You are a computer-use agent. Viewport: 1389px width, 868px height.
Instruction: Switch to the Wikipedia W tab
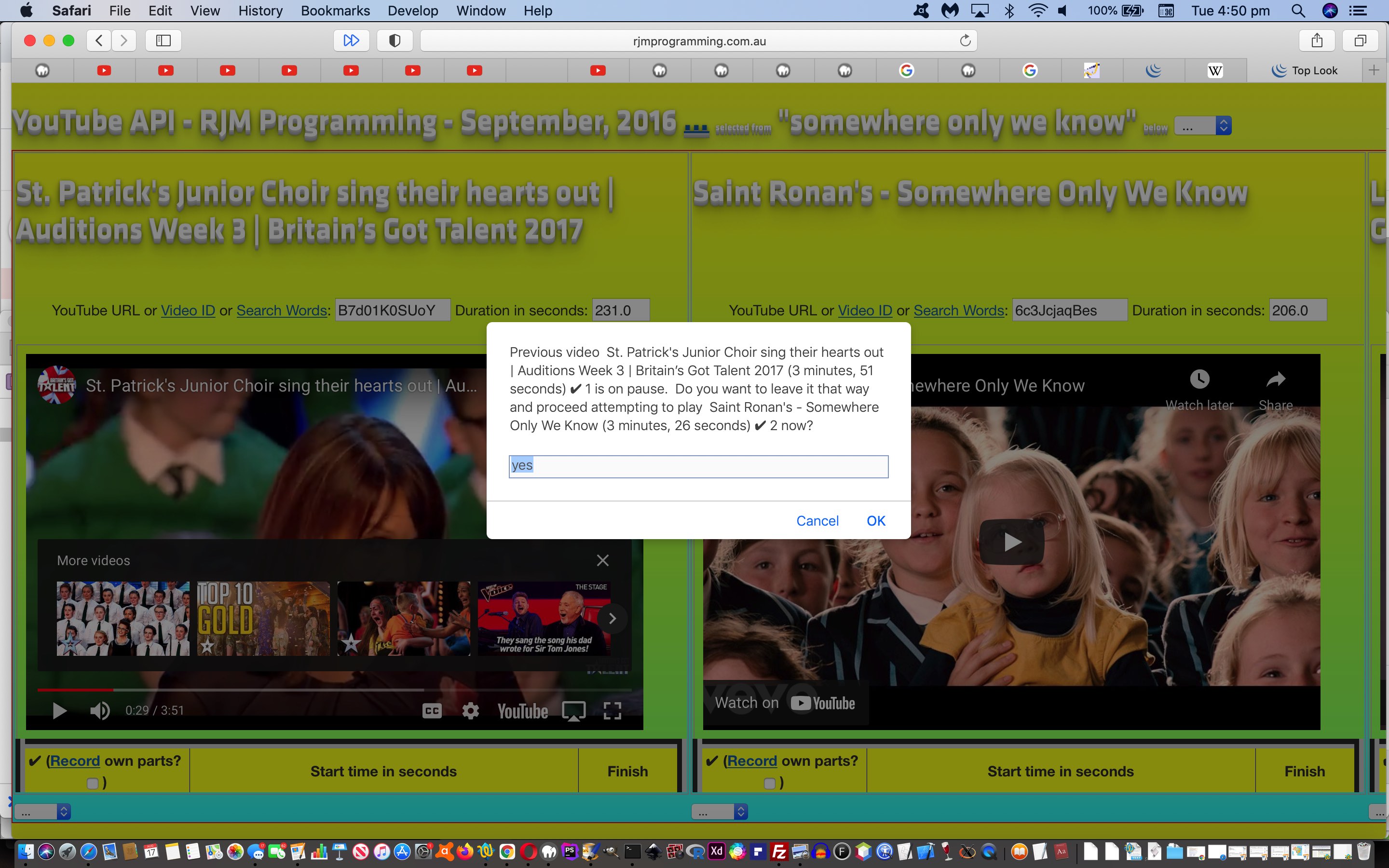[x=1215, y=70]
